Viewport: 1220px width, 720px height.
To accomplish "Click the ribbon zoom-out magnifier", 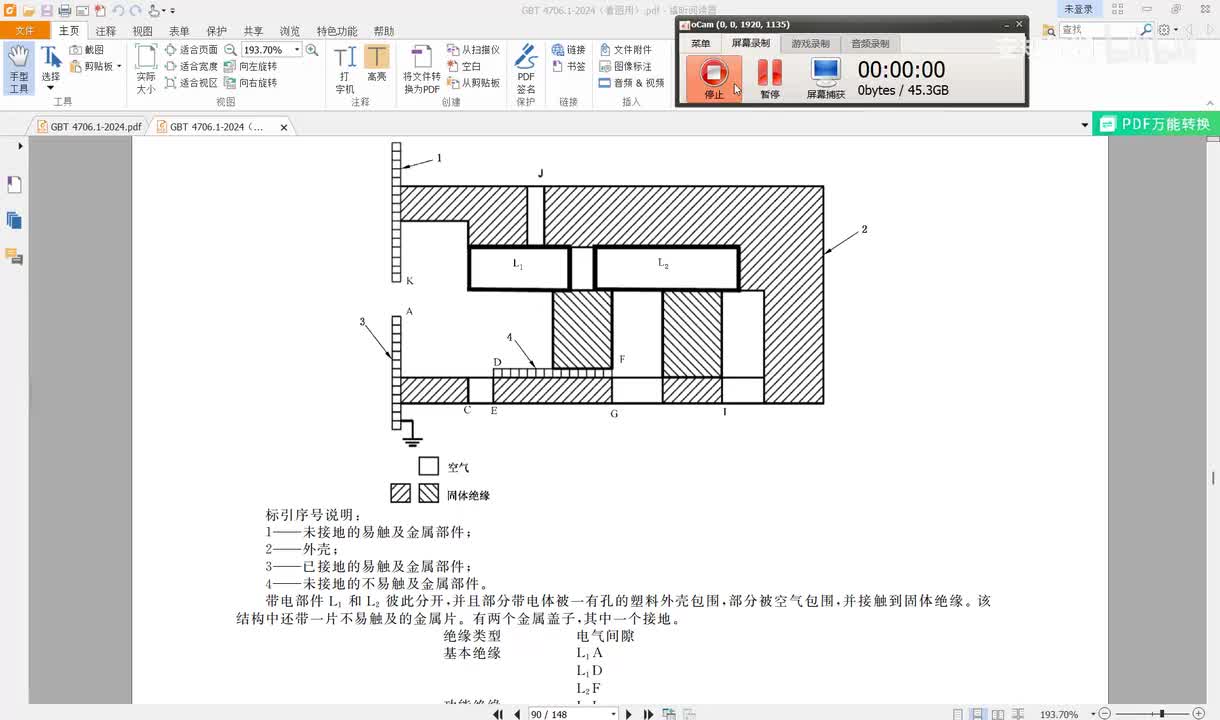I will (x=230, y=50).
